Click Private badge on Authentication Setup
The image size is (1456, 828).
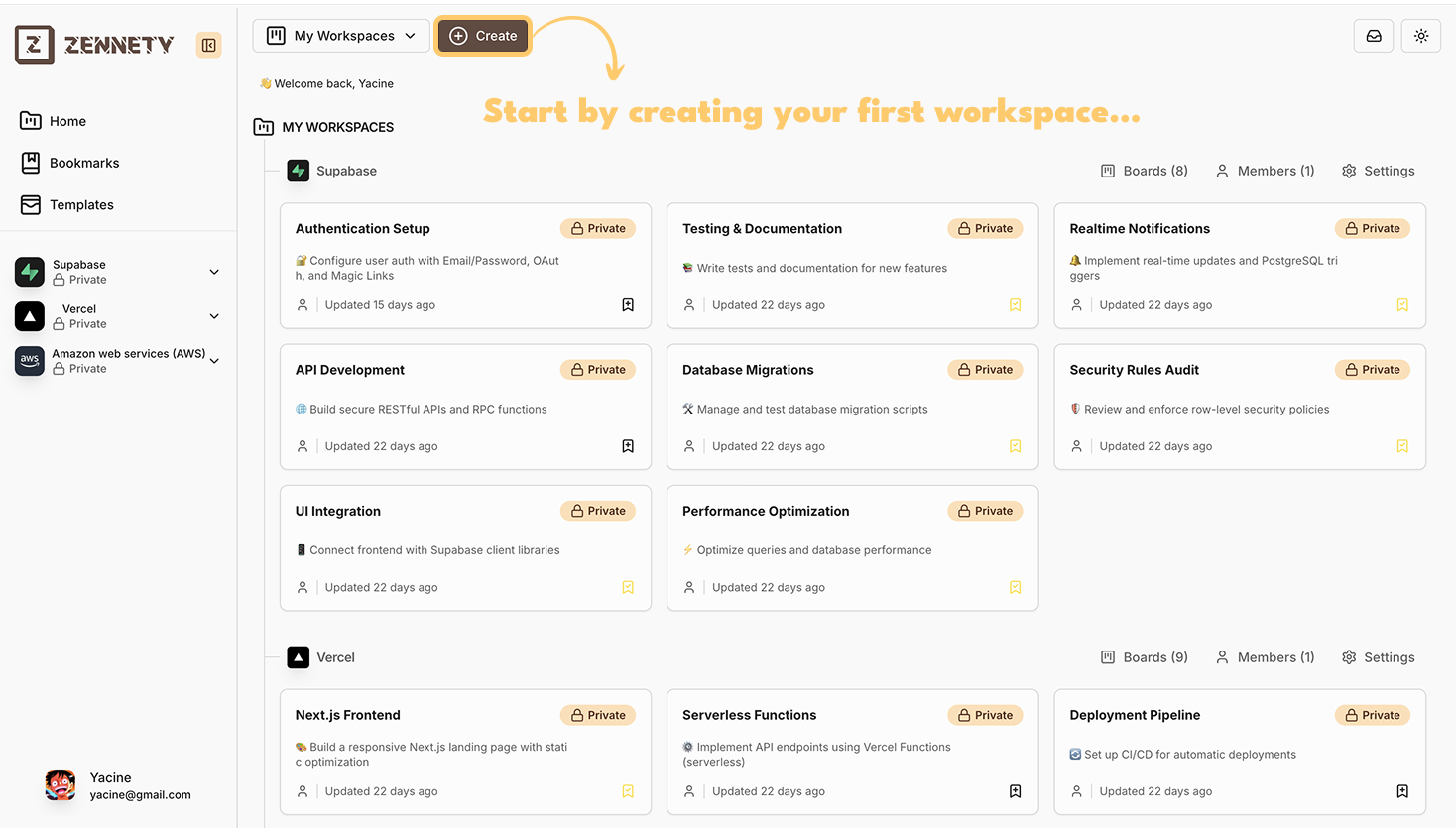pos(598,229)
